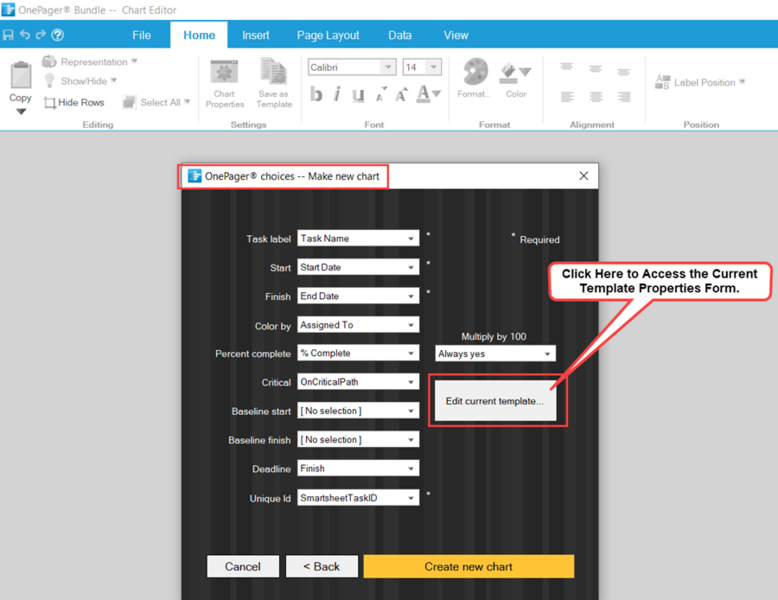Align text center
The image size is (778, 600).
[596, 96]
